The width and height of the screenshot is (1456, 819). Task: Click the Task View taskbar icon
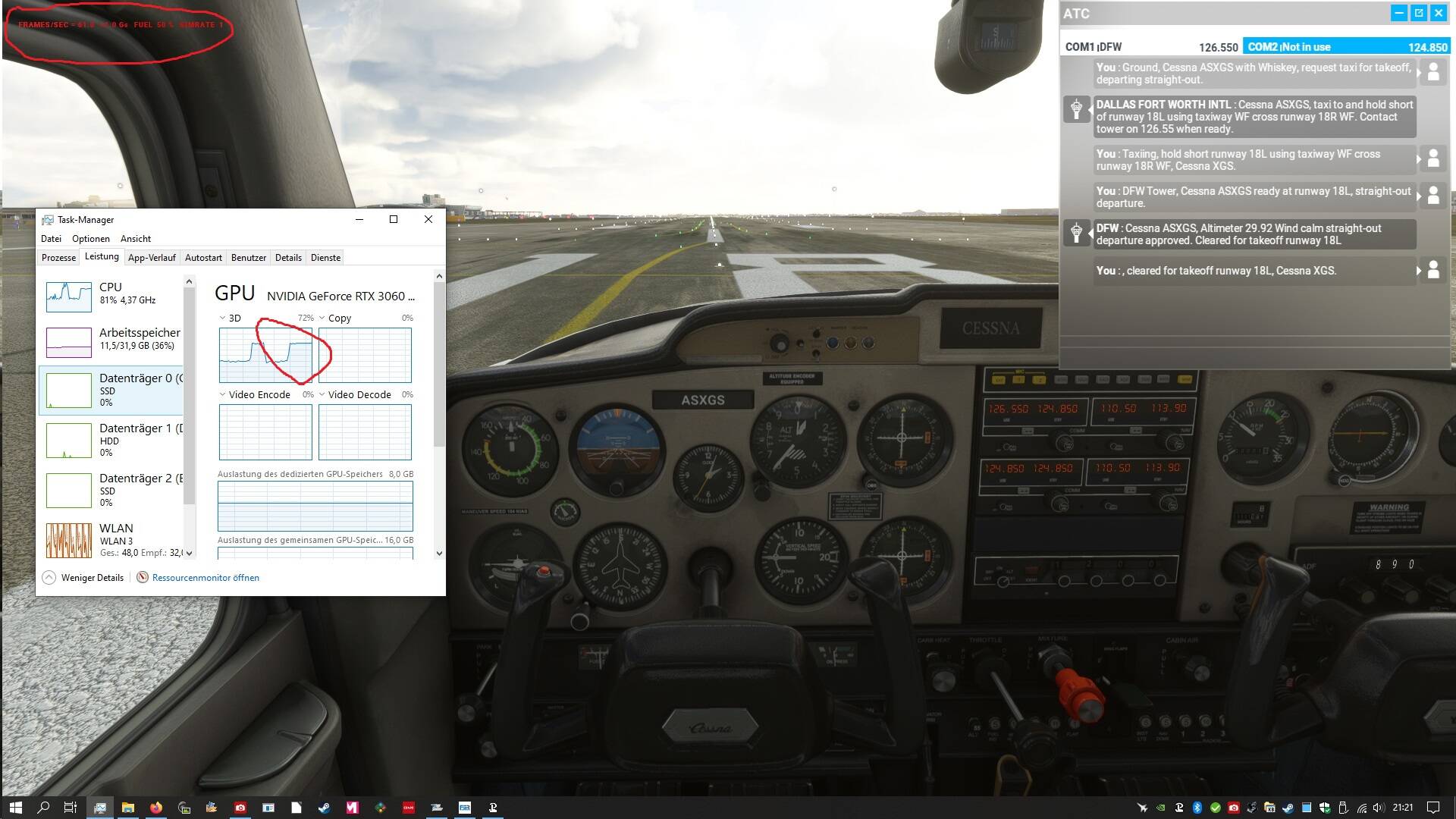pos(71,808)
